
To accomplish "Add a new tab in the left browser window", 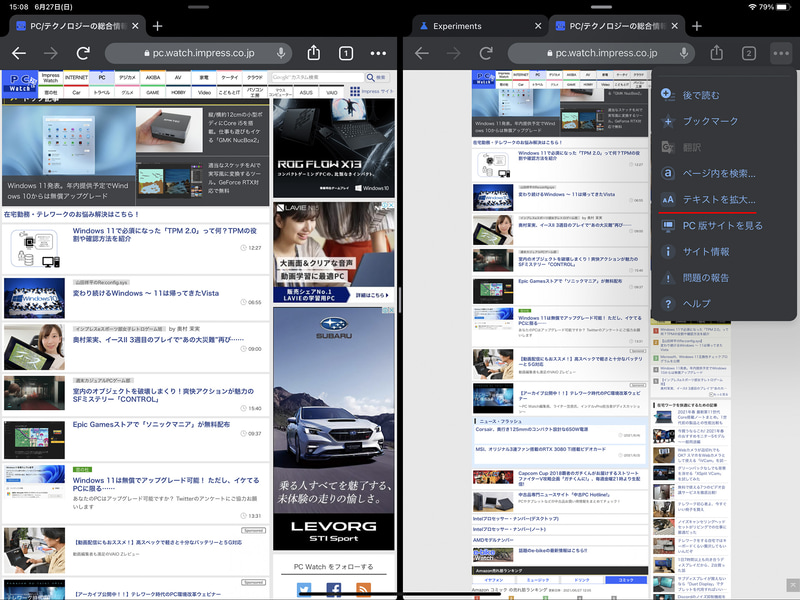I will pyautogui.click(x=158, y=26).
